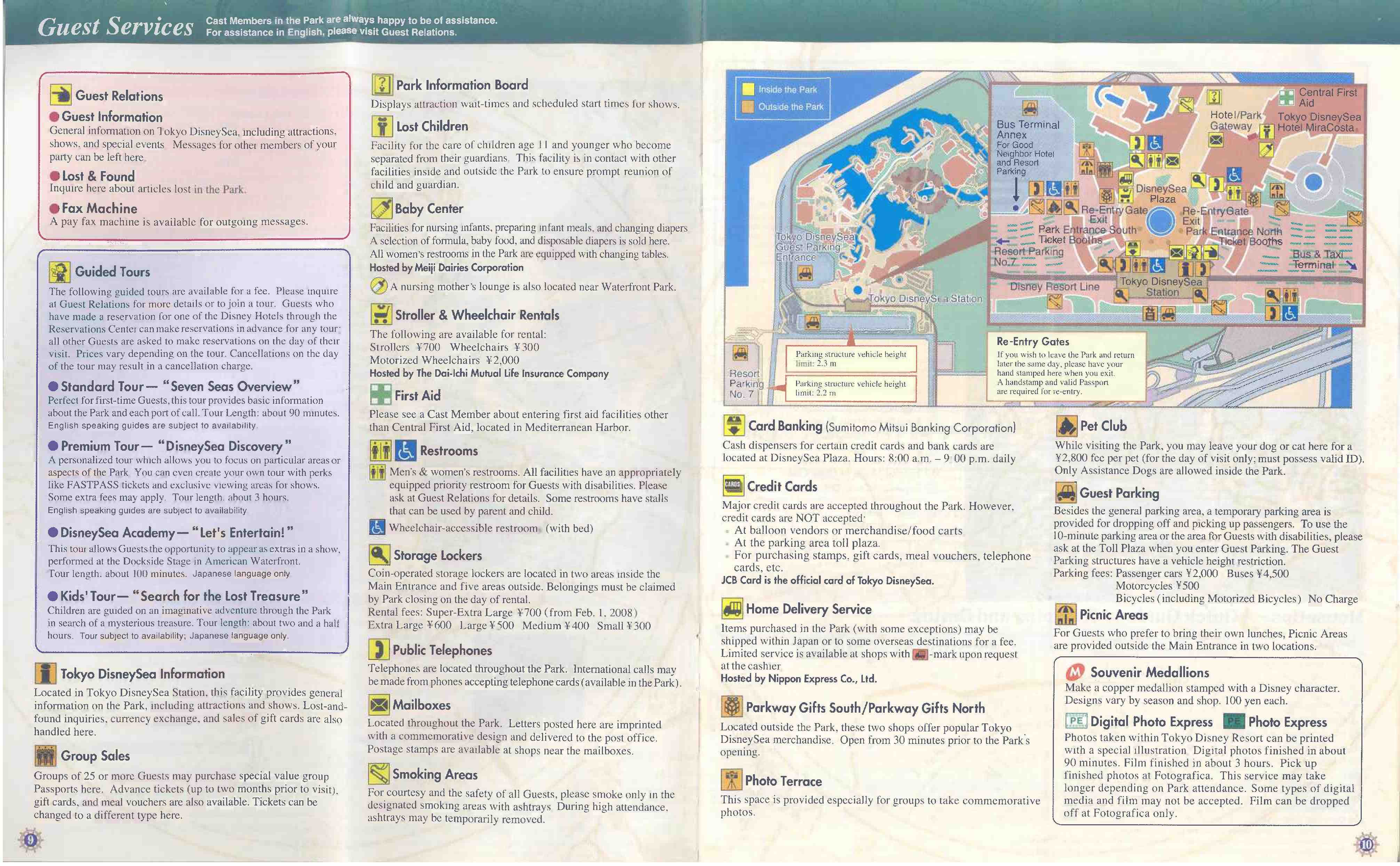
Task: Click the Souvenir Medallions red M icon
Action: point(1076,672)
